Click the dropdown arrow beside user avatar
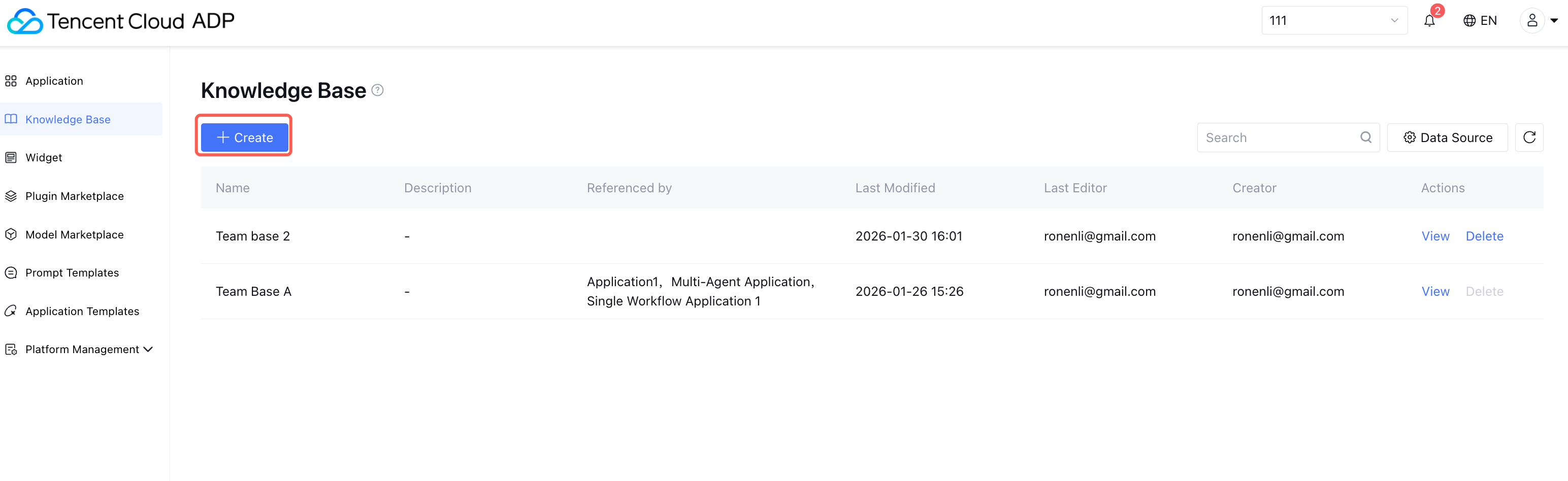Image resolution: width=1568 pixels, height=481 pixels. click(1554, 21)
